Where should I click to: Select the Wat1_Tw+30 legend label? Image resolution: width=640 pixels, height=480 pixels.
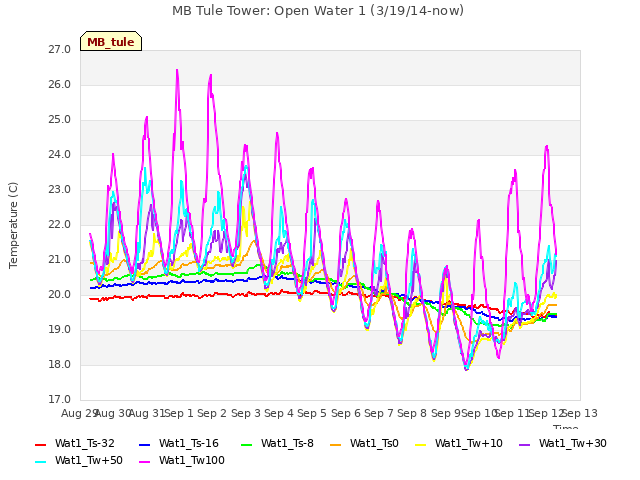(573, 443)
